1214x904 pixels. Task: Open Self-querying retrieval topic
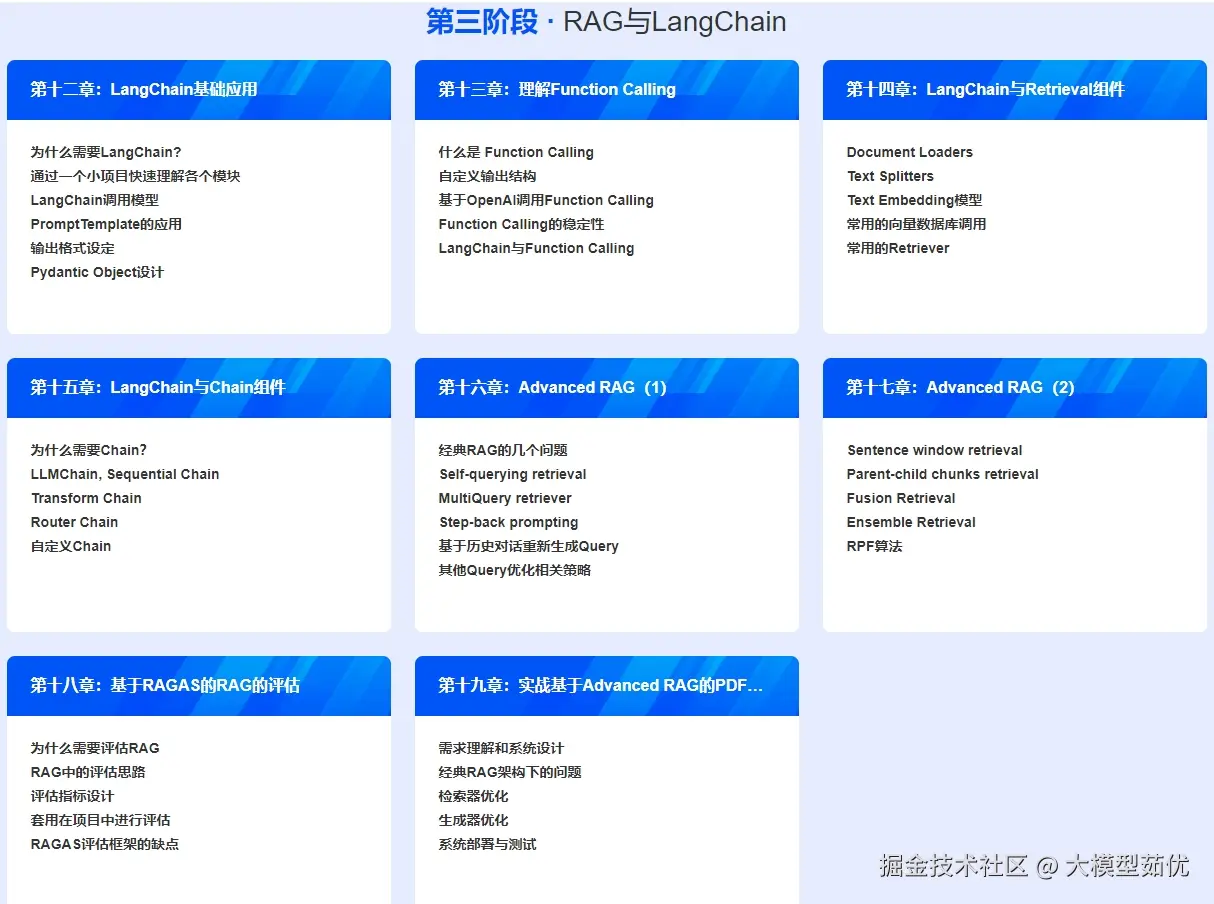513,474
